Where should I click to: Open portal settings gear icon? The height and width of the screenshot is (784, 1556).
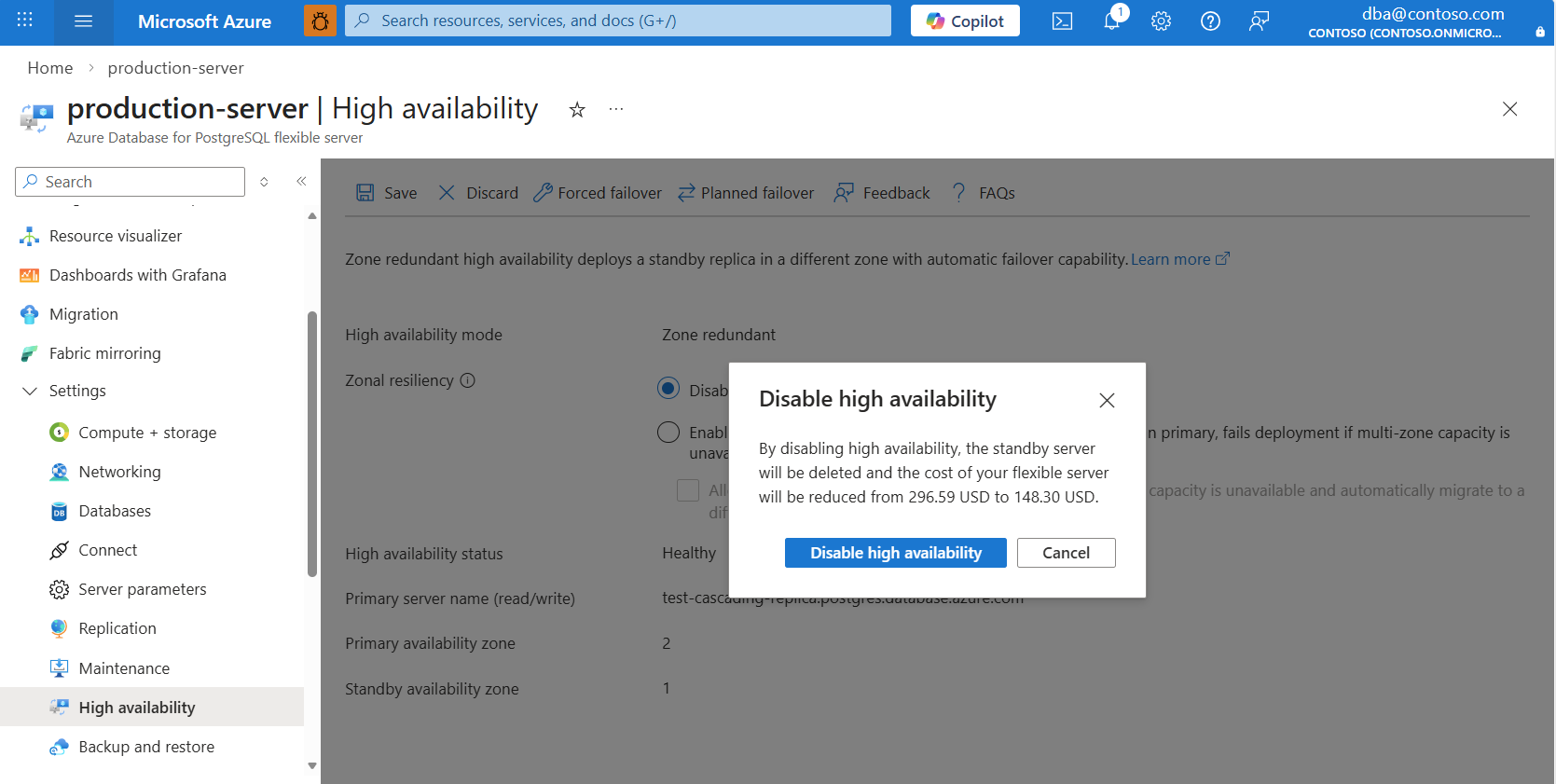click(1161, 21)
